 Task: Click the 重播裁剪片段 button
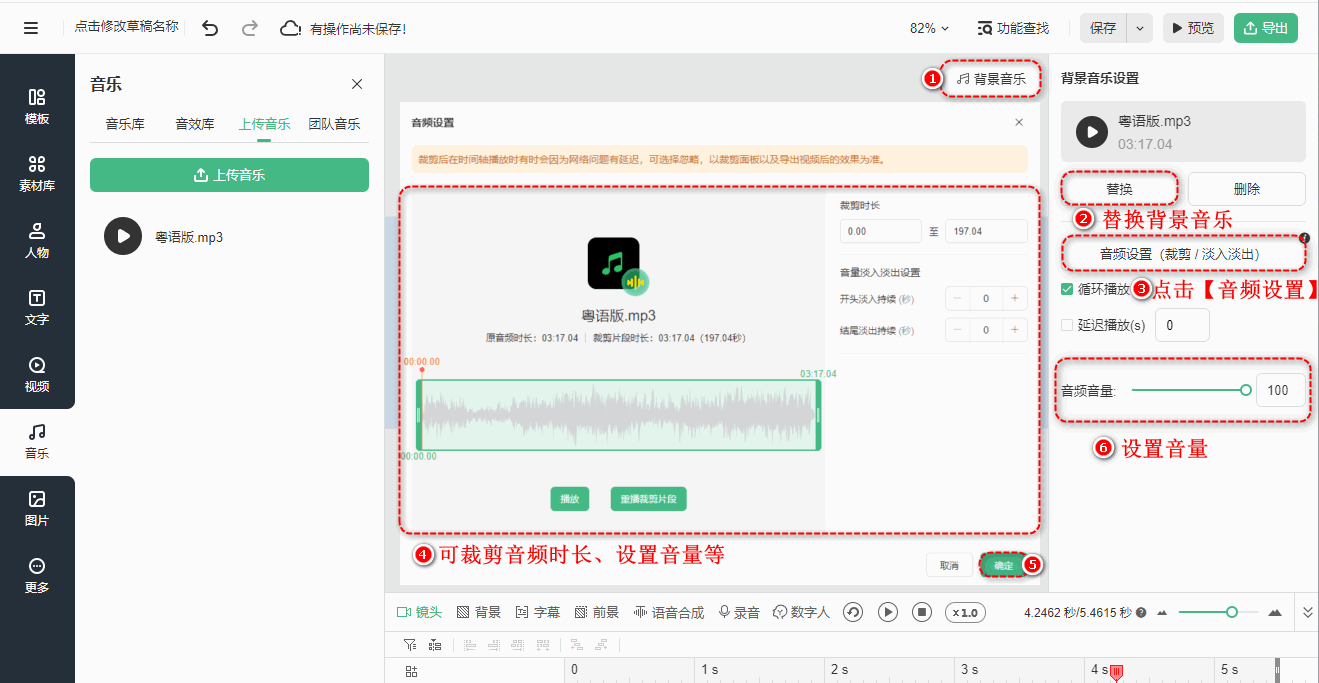coord(649,499)
